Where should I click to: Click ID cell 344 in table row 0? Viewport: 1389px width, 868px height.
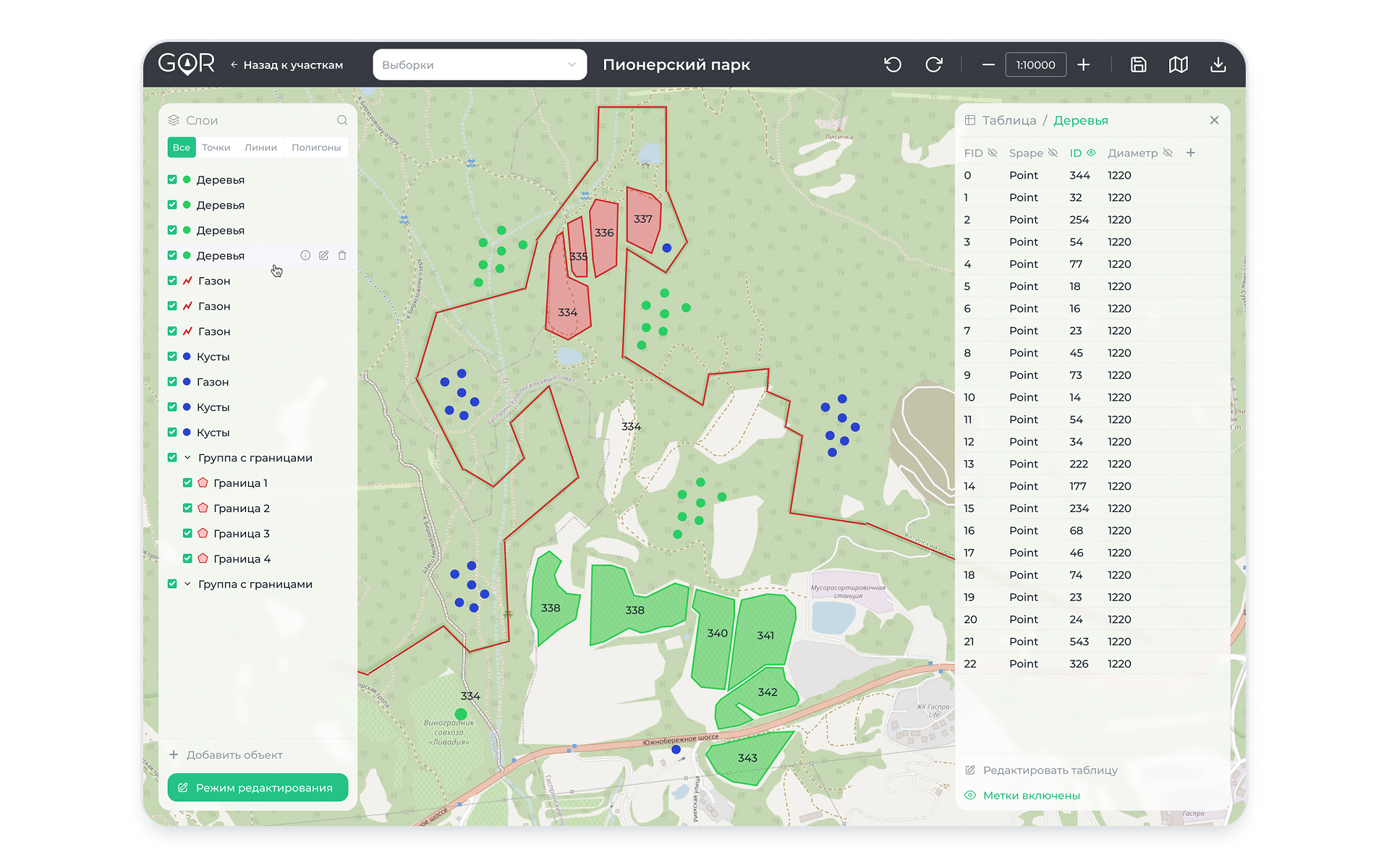[x=1079, y=175]
